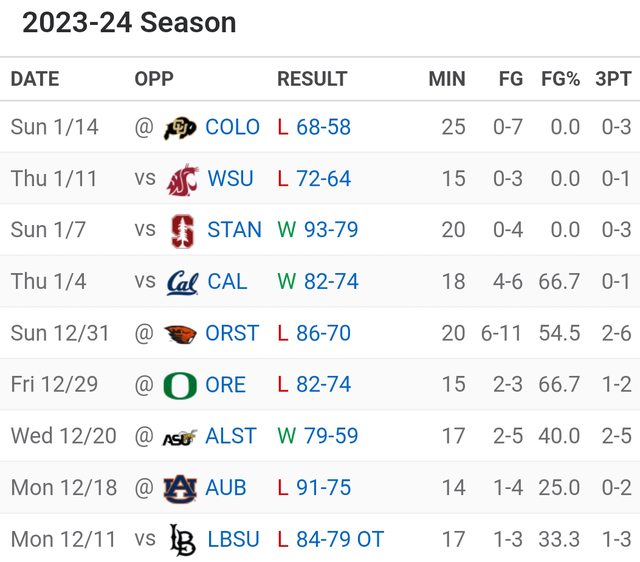Open the WSU team link

231,179
